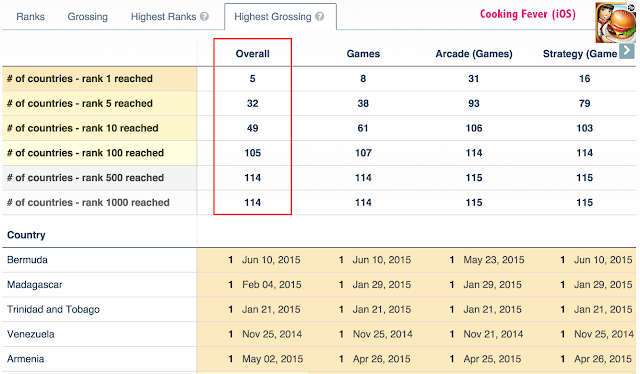The height and width of the screenshot is (374, 640).
Task: Click Venezuela Overall date Nov 25, 2014
Action: tap(272, 334)
